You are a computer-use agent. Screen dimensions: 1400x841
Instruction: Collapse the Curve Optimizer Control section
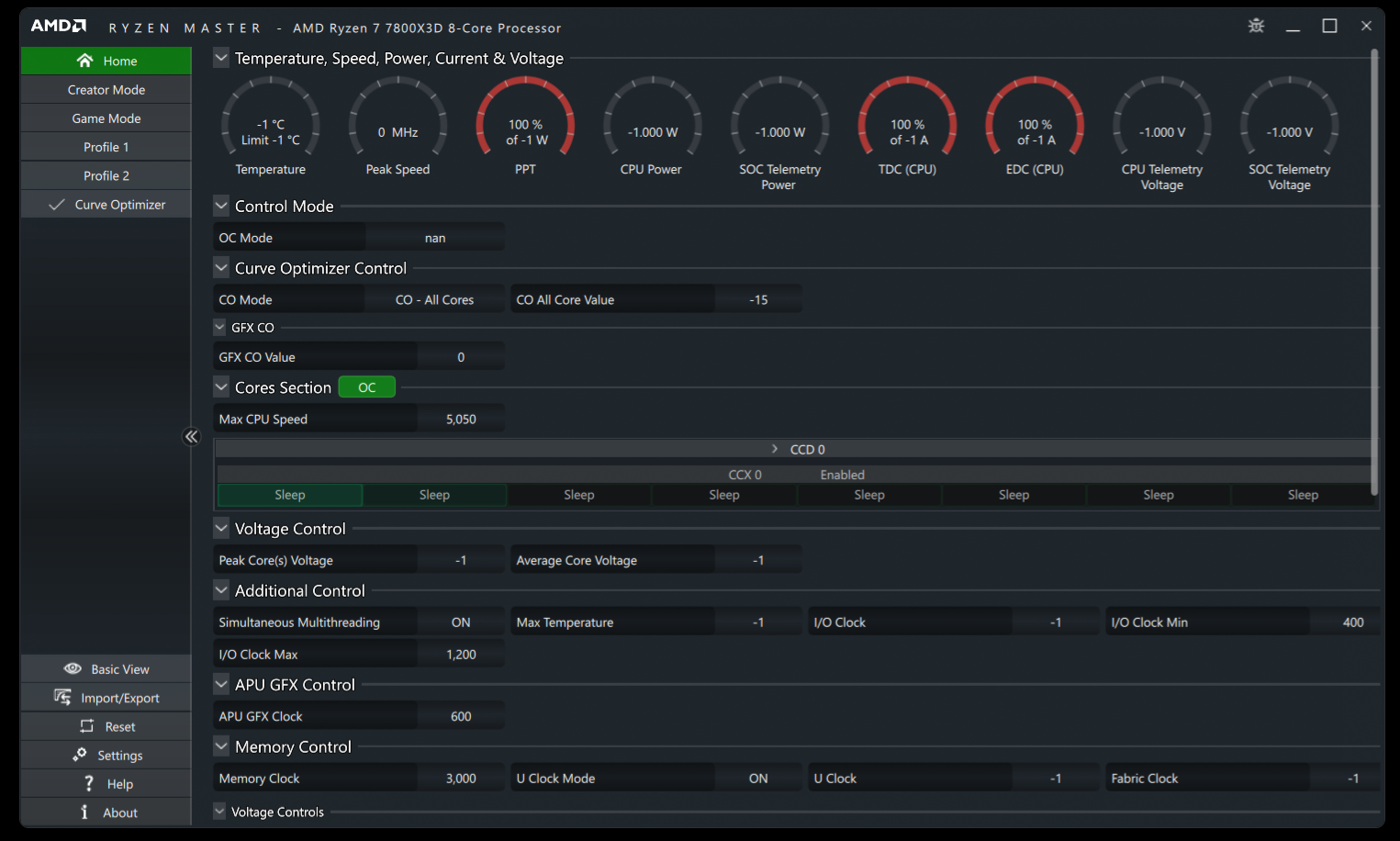point(221,268)
